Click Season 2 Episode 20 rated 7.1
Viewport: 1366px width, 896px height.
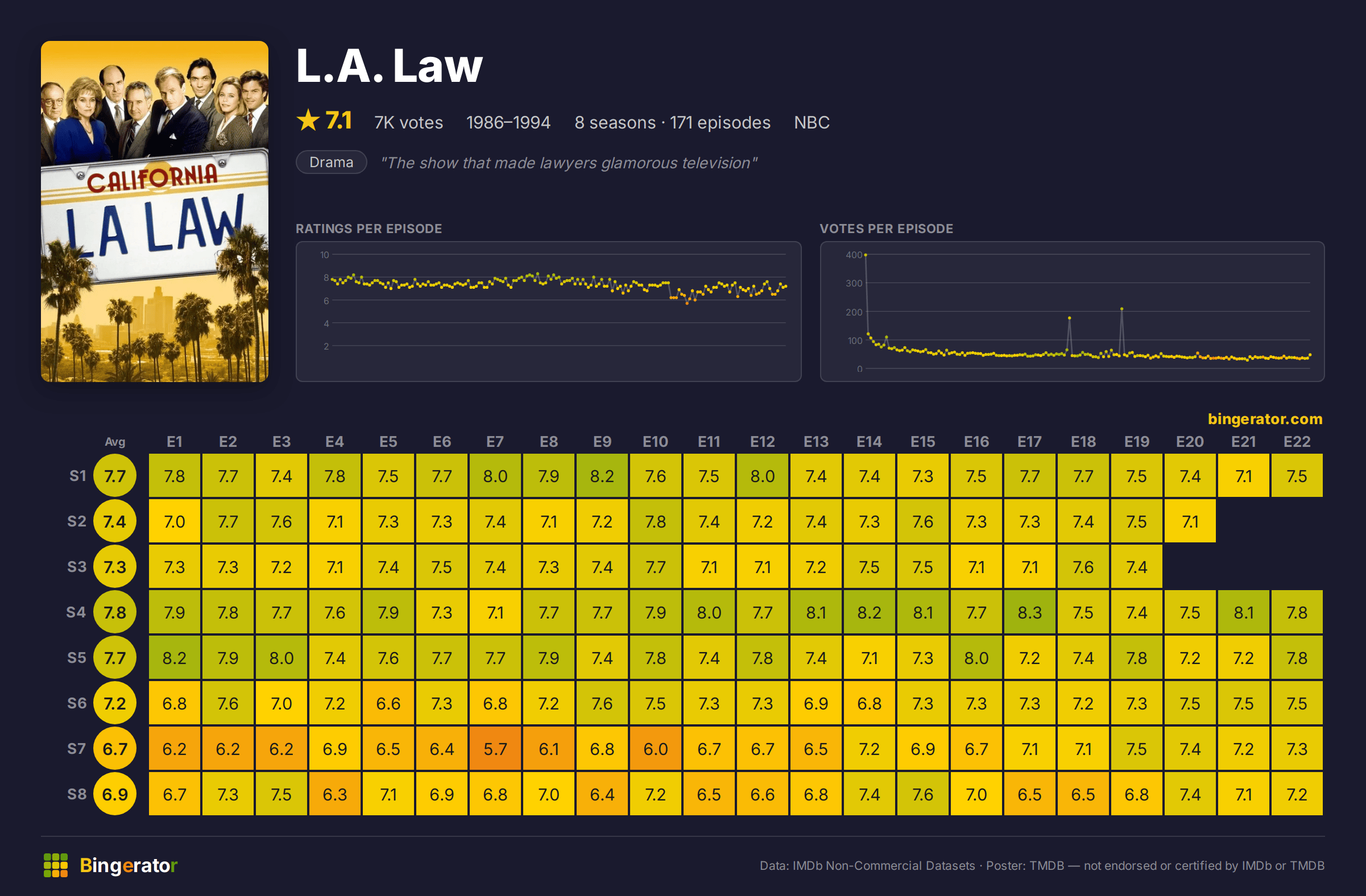[x=1190, y=521]
